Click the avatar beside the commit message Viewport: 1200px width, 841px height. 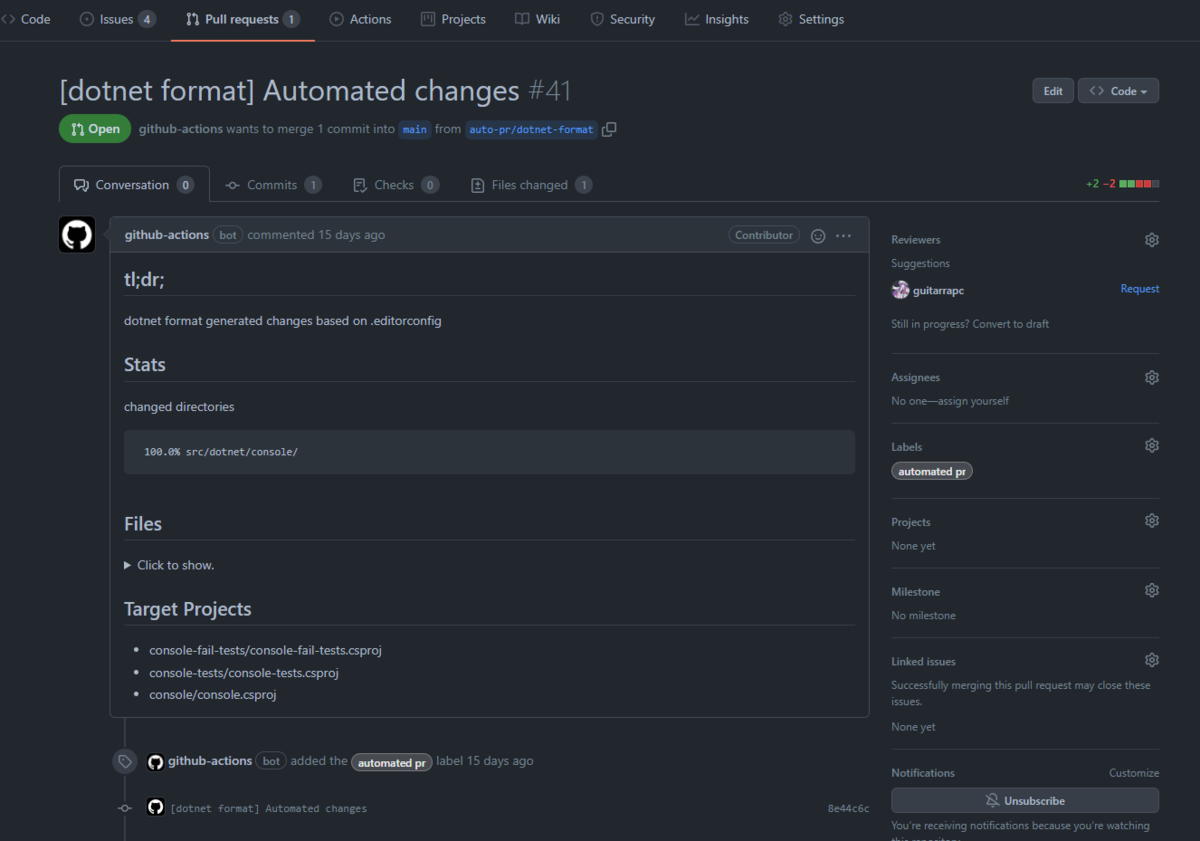[155, 807]
